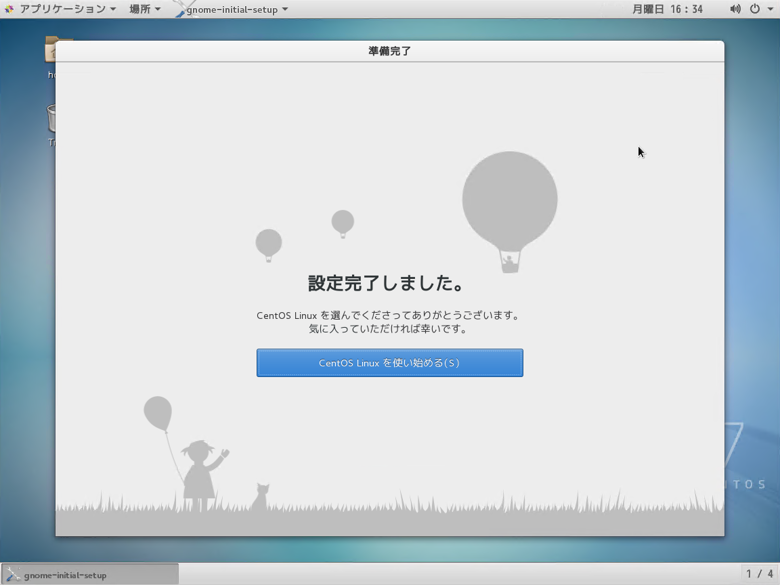
Task: Click the 設定完了しました。 heading
Action: [387, 283]
